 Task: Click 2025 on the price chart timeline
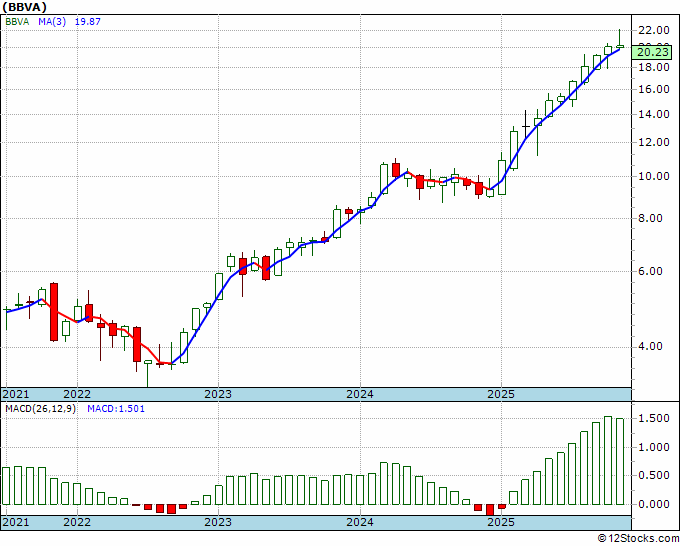501,394
